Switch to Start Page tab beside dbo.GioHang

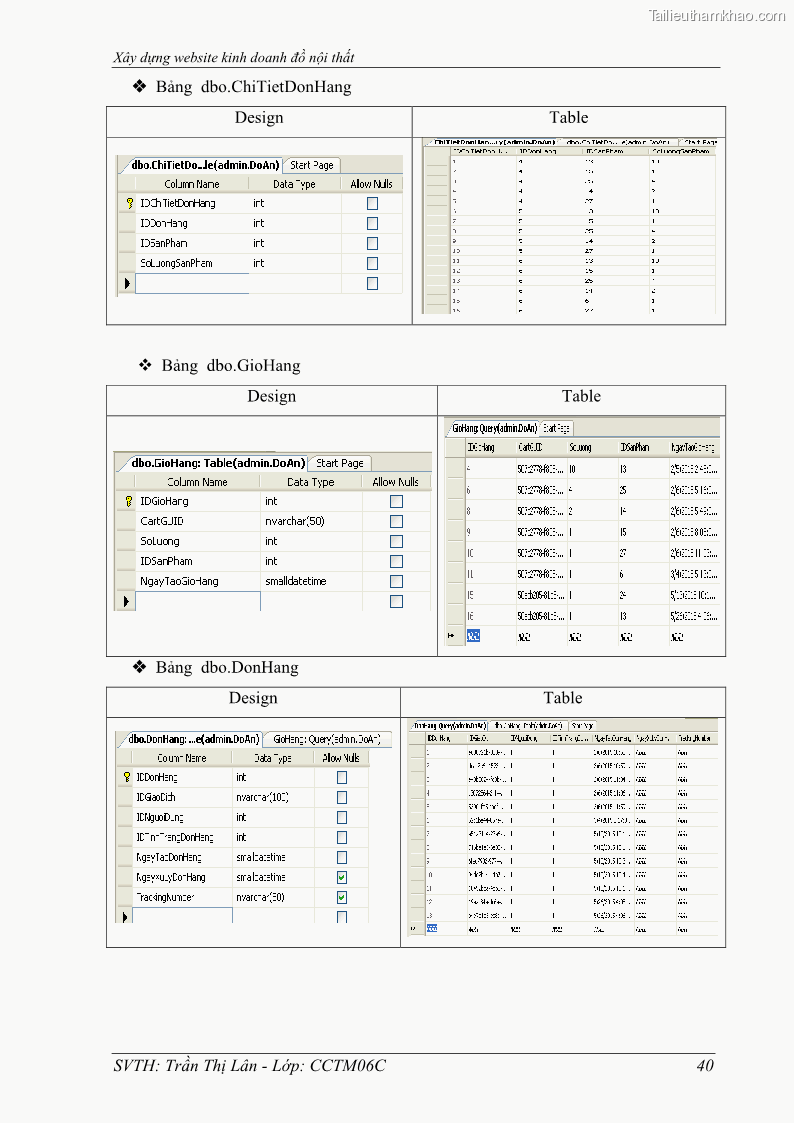coord(340,463)
